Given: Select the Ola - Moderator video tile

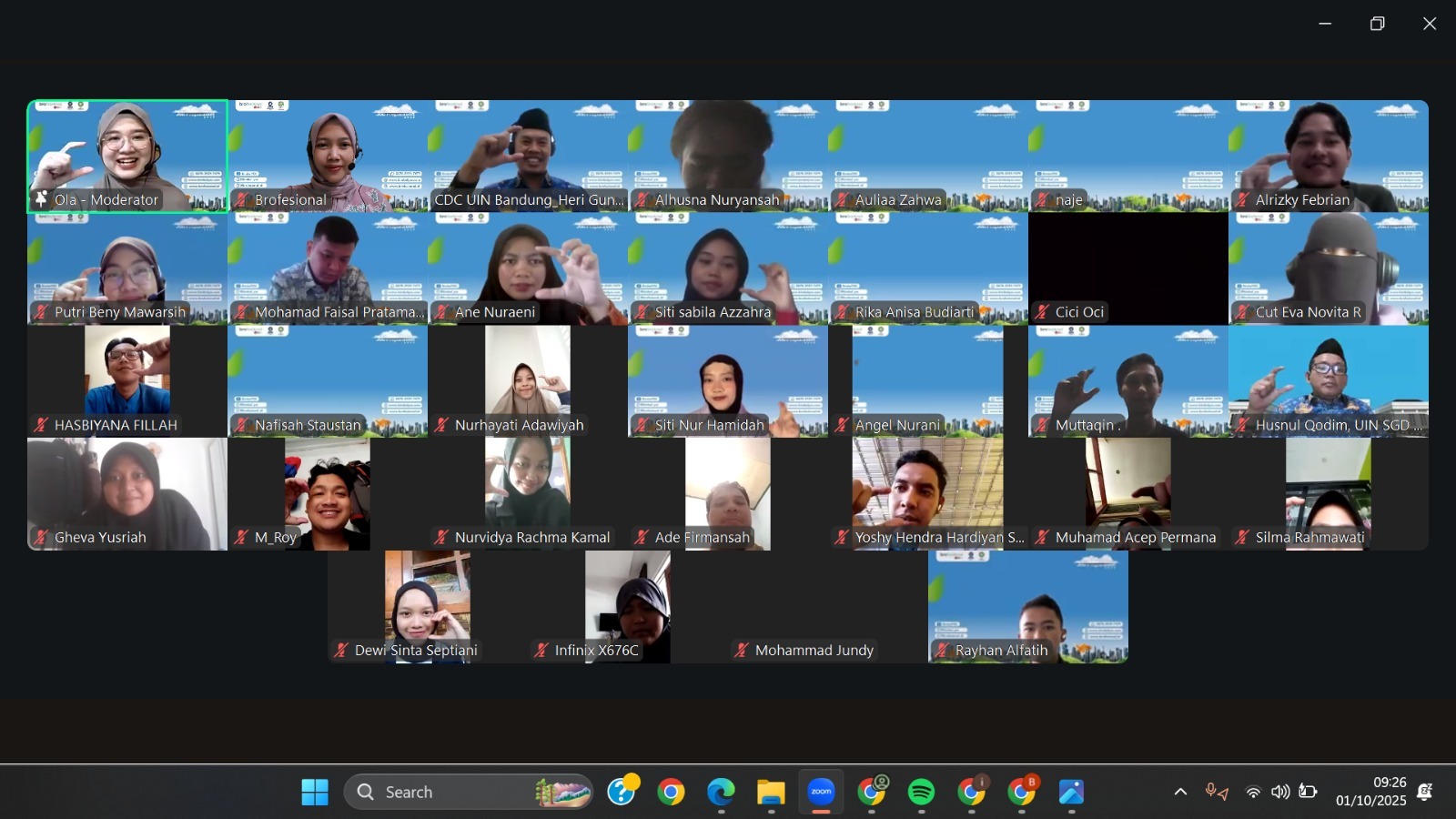Looking at the screenshot, I should [x=127, y=156].
